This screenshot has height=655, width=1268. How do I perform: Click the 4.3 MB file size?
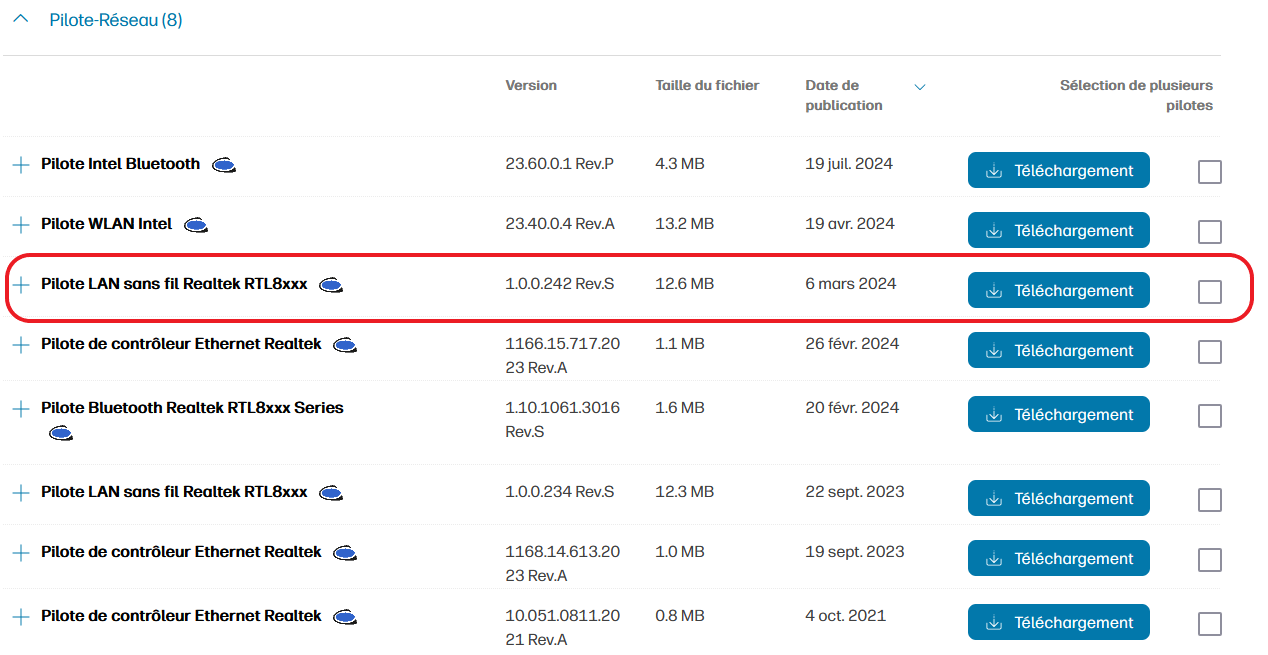click(680, 164)
